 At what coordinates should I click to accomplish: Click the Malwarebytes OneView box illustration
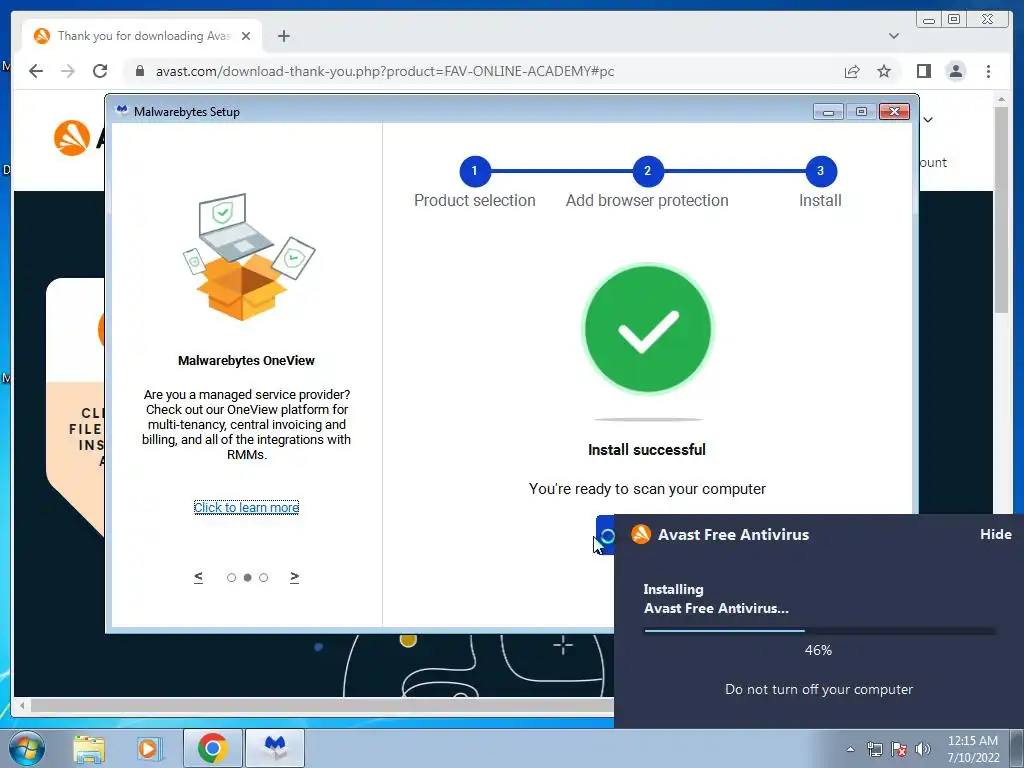[248, 257]
